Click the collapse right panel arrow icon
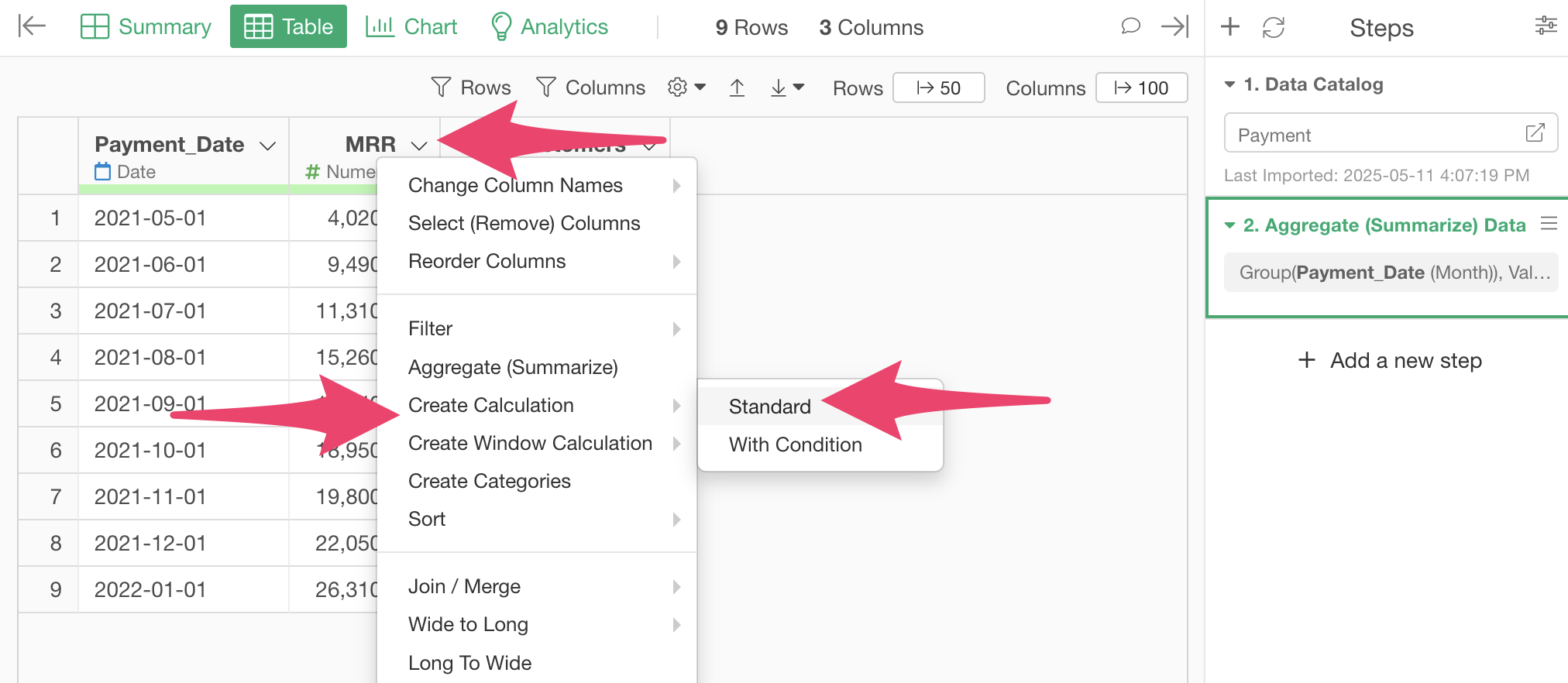This screenshot has width=1568, height=683. 1174,26
